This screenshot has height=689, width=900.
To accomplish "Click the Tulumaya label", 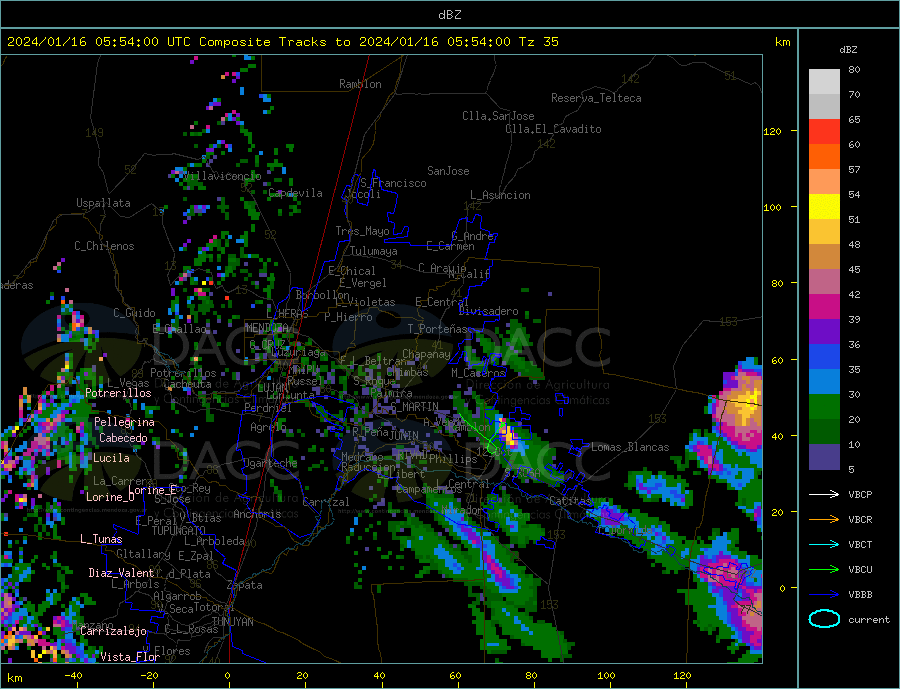I will (374, 251).
